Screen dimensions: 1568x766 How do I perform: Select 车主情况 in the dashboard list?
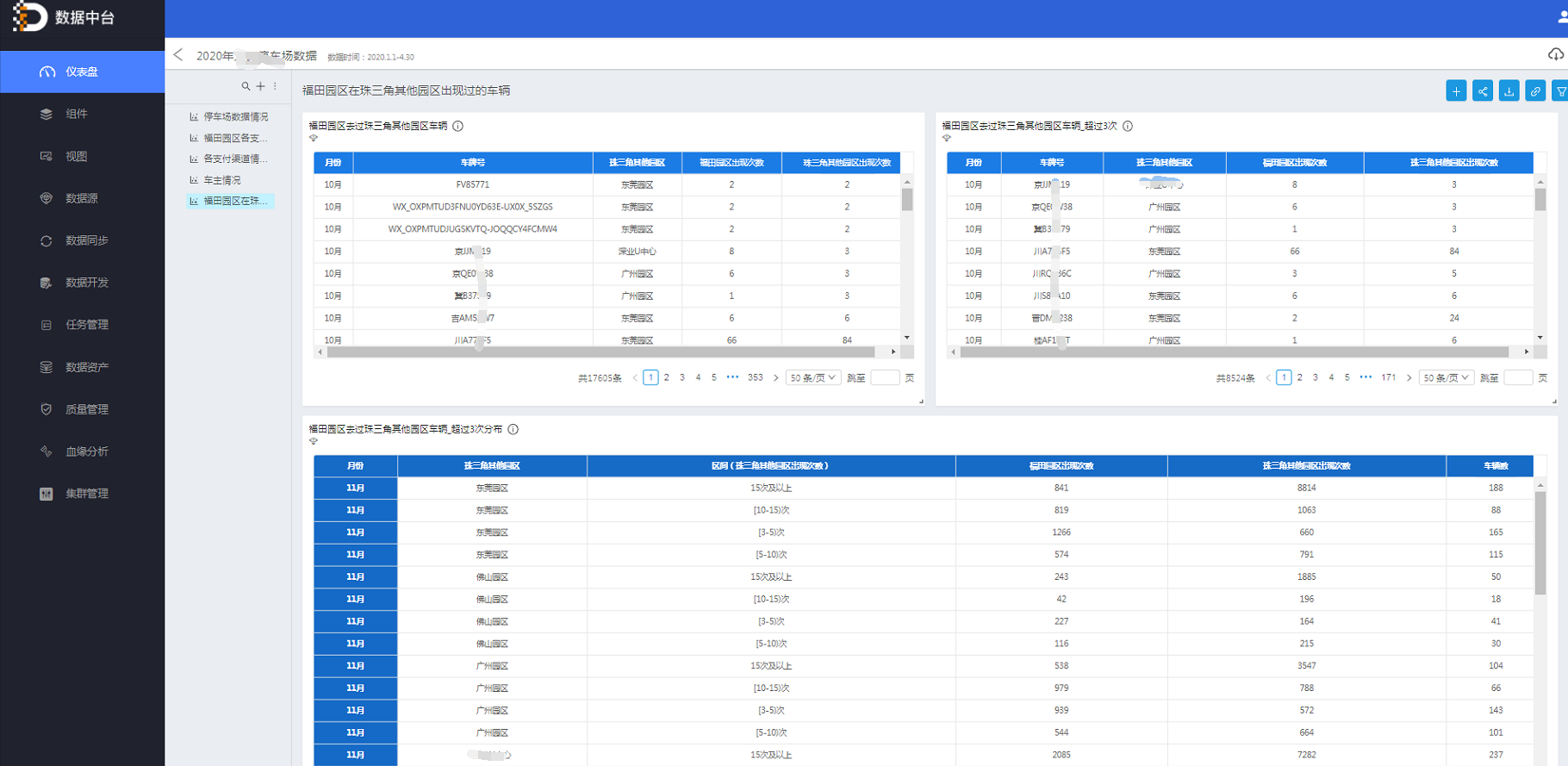pyautogui.click(x=221, y=180)
